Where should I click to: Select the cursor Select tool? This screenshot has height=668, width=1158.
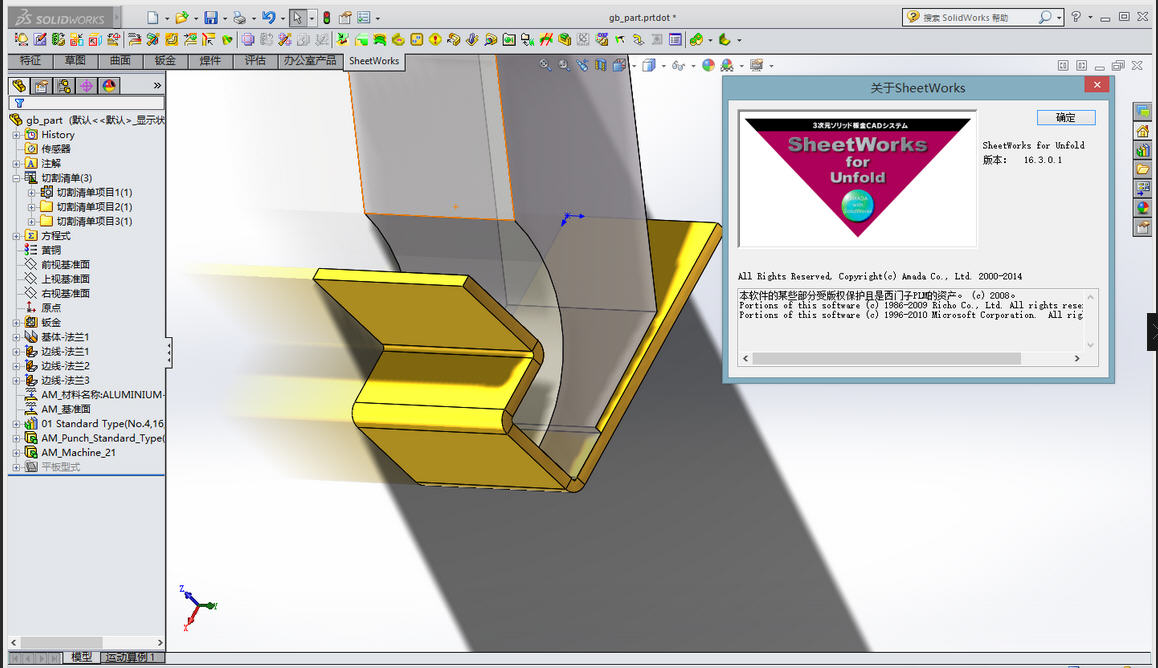(x=297, y=18)
